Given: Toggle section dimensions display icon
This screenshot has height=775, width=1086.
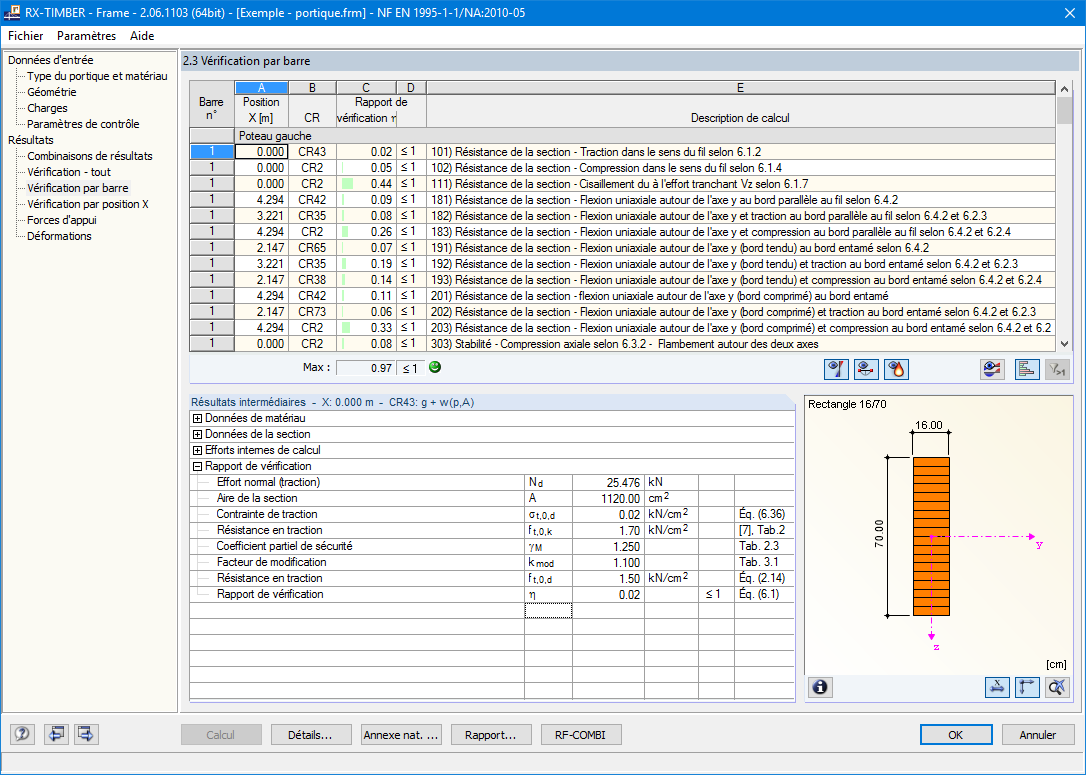Looking at the screenshot, I should coord(997,687).
